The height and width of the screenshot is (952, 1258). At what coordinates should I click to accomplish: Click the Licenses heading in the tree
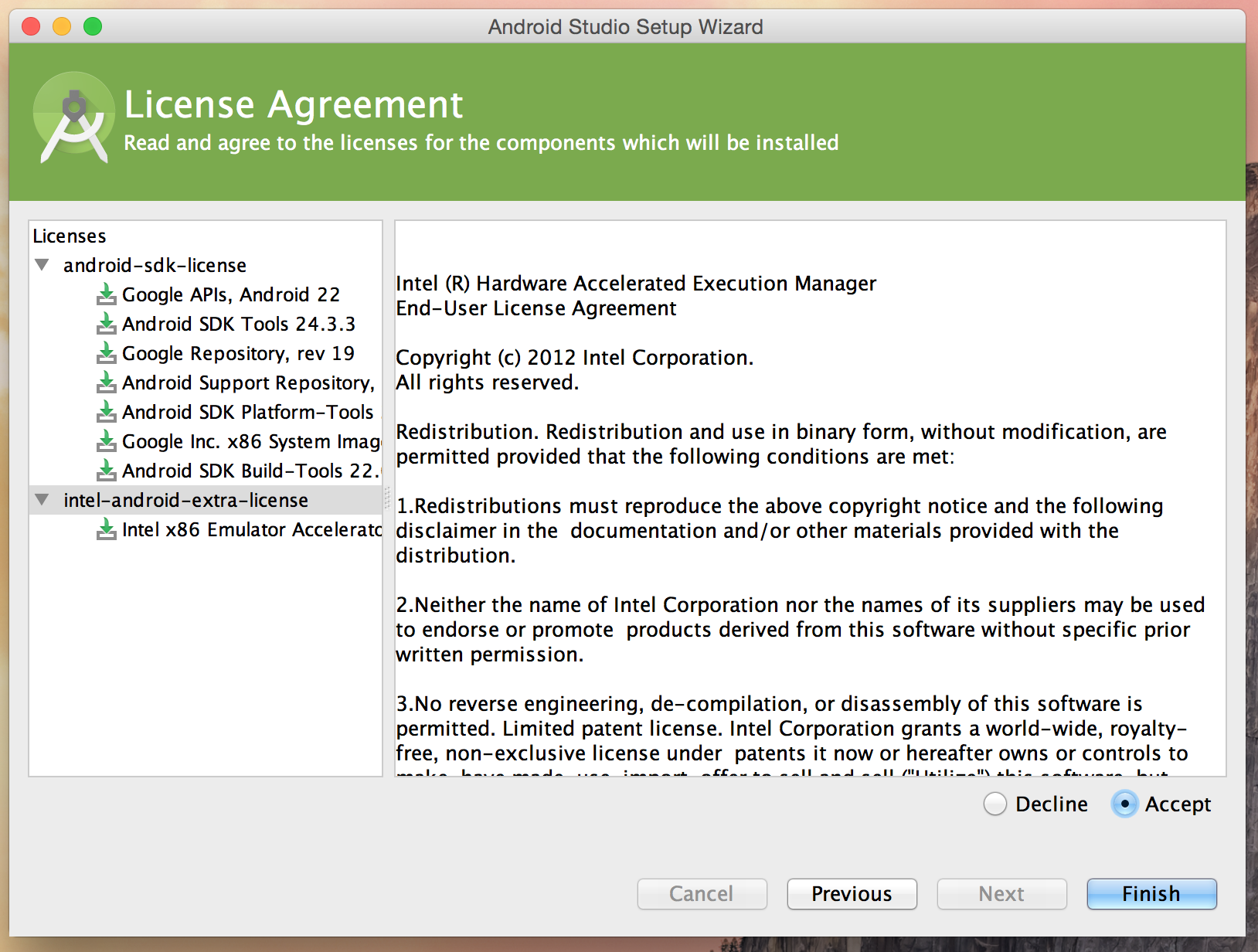click(x=70, y=236)
